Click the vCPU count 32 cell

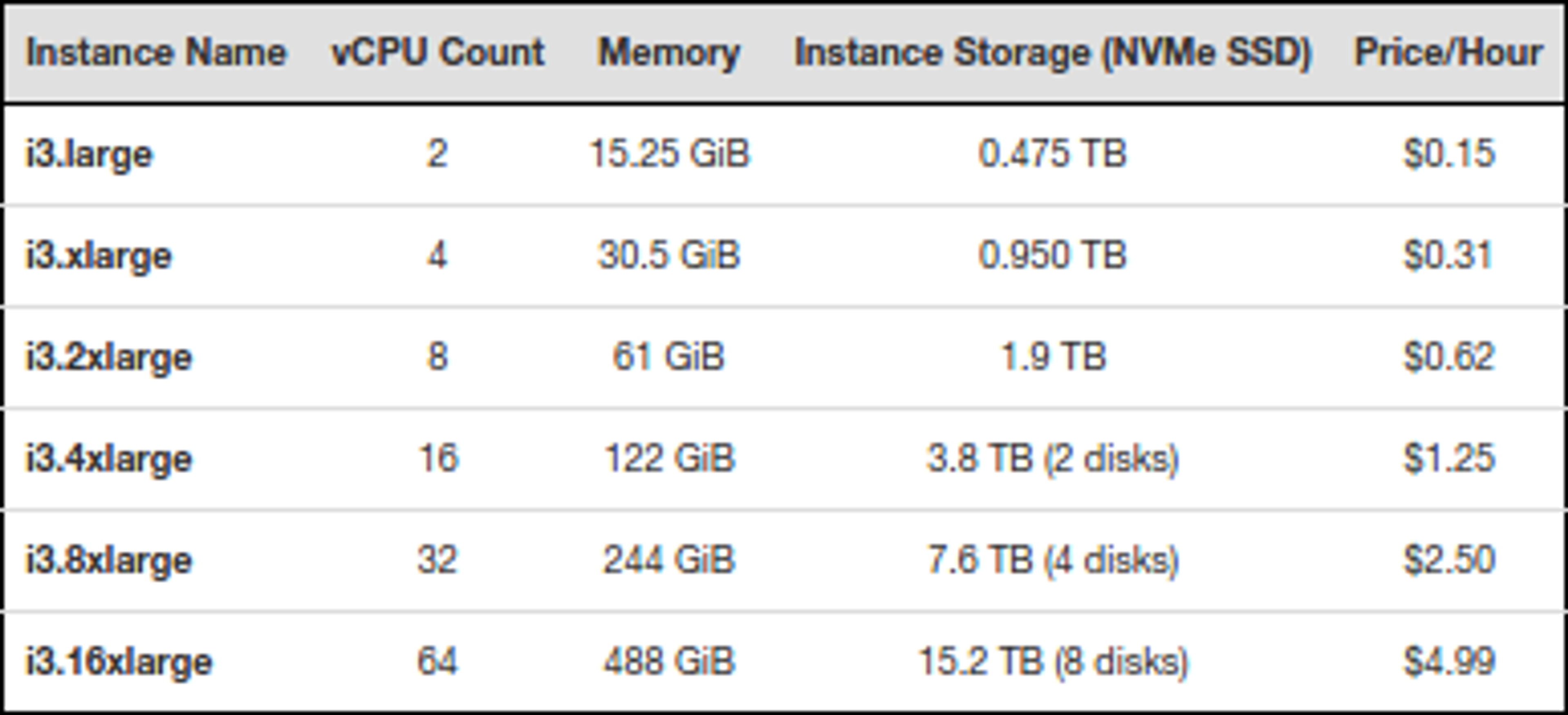click(437, 560)
